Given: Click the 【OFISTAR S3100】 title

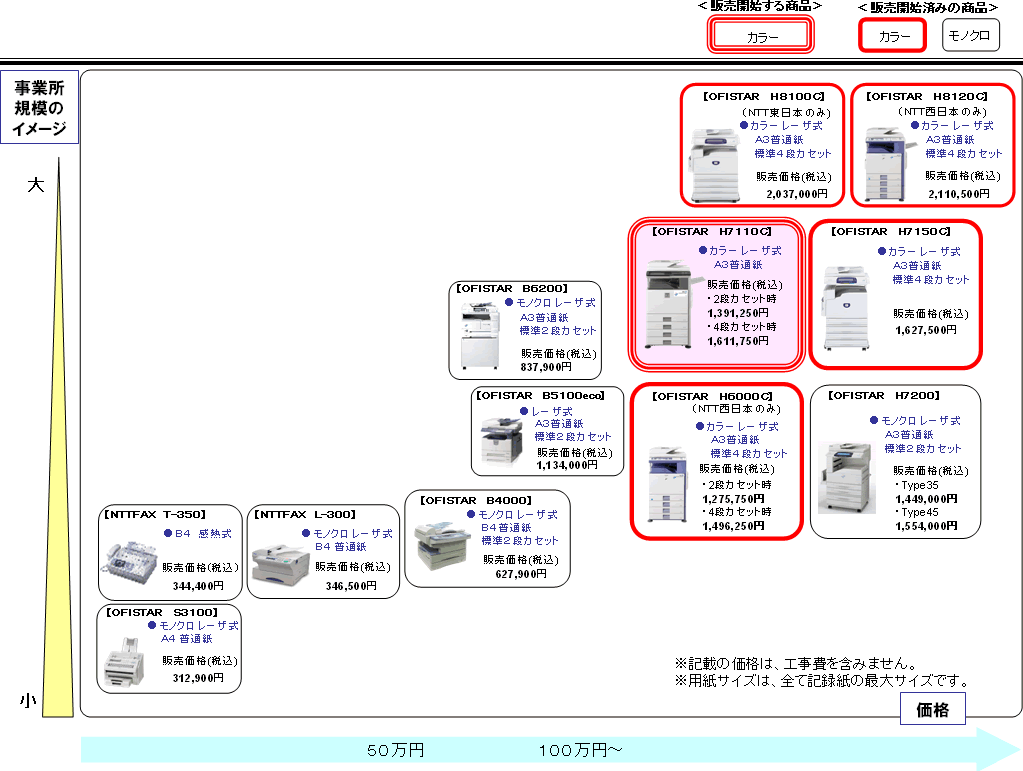Looking at the screenshot, I should tap(162, 612).
